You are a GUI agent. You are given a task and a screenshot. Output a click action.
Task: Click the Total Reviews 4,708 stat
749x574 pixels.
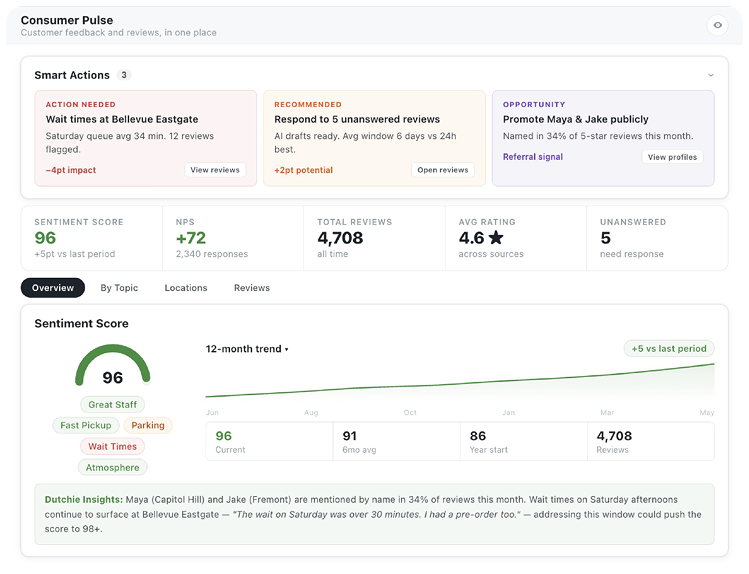[374, 238]
